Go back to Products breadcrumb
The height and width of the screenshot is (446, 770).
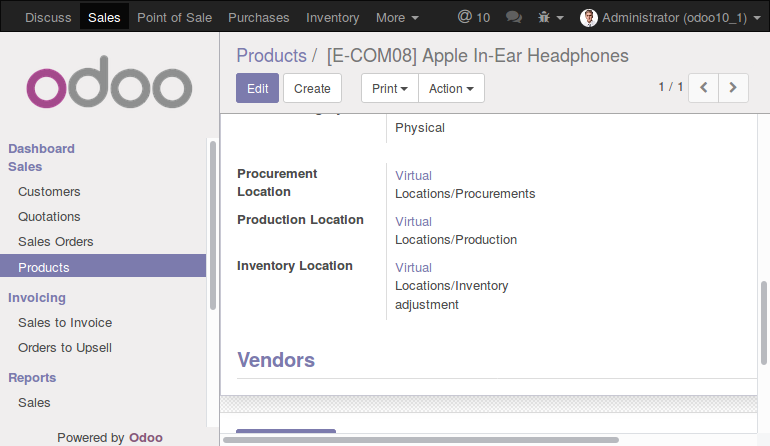point(272,56)
